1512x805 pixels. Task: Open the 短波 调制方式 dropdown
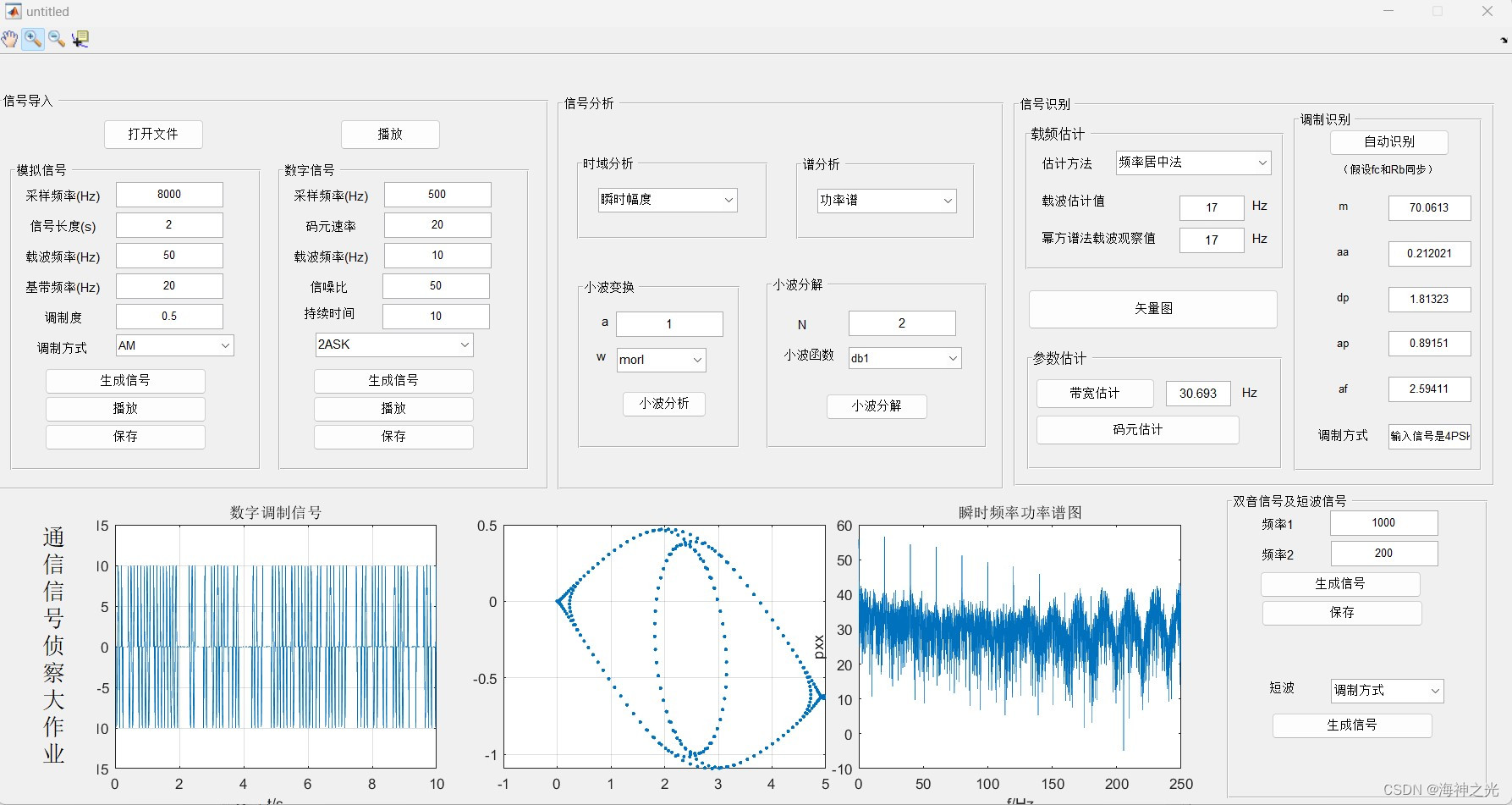click(x=1387, y=691)
